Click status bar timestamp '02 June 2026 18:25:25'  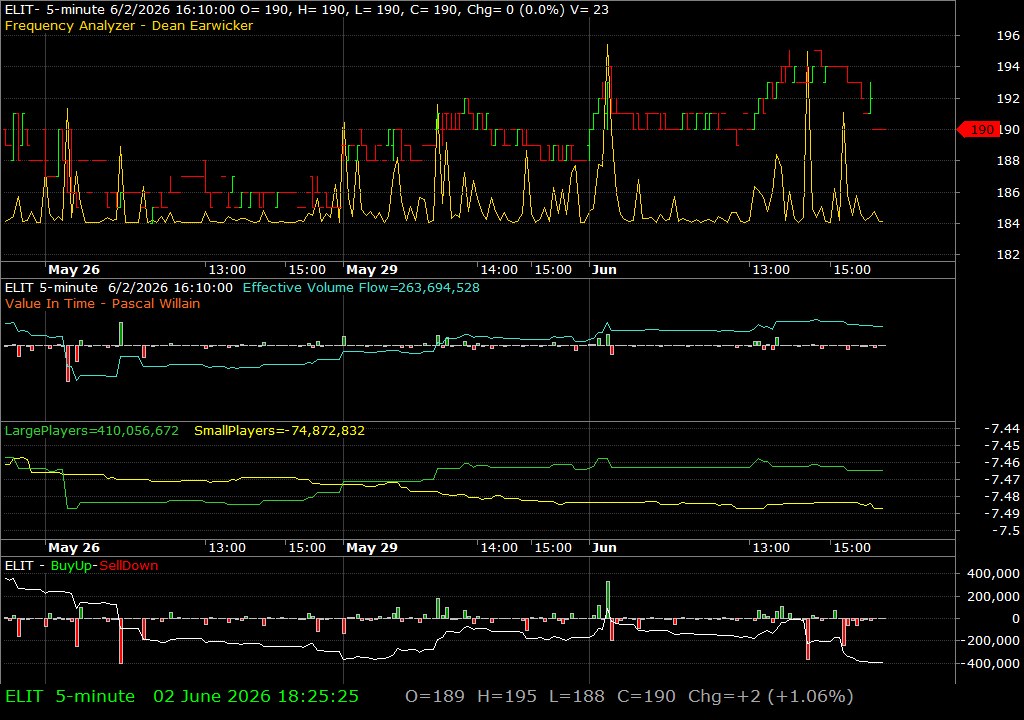click(256, 696)
